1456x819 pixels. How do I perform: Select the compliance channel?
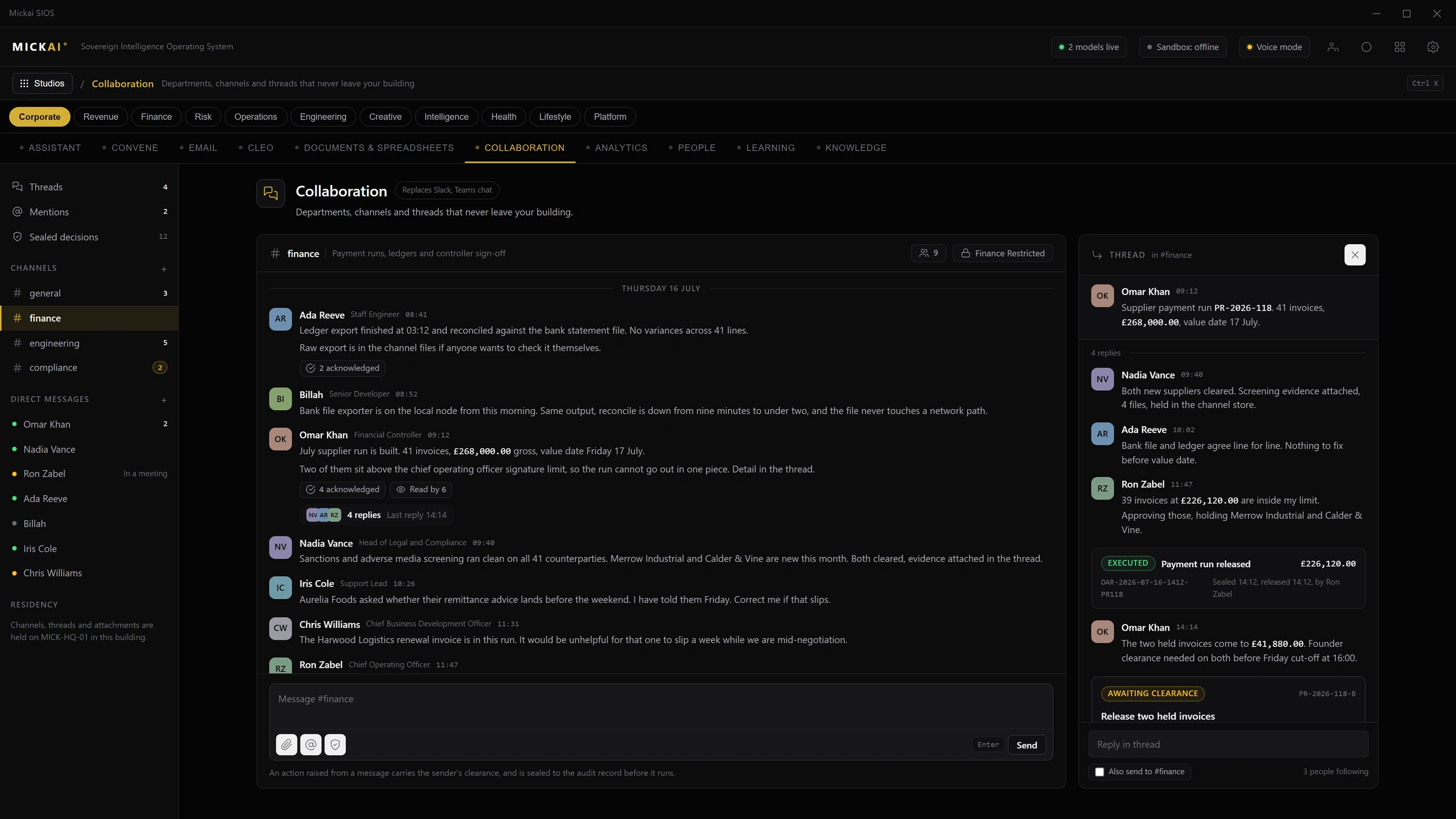[89, 367]
